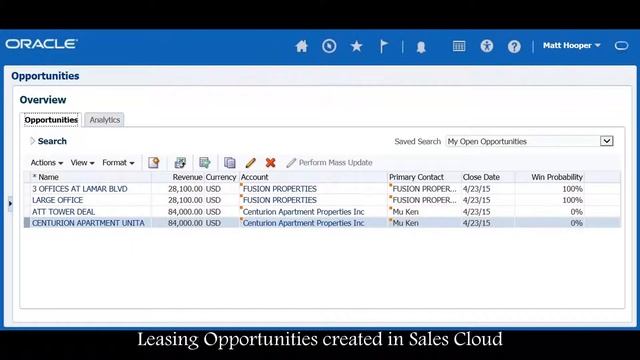
Task: Open the Matt Hooper user menu
Action: tap(571, 45)
